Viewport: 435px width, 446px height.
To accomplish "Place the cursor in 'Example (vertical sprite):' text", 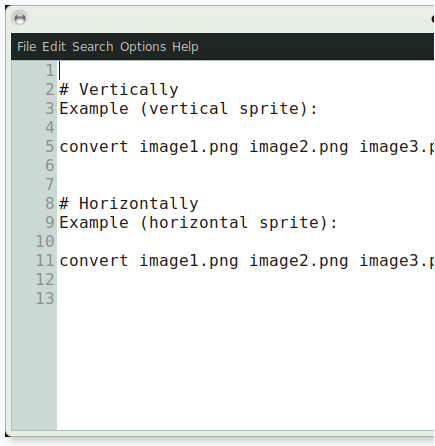I will (x=188, y=109).
